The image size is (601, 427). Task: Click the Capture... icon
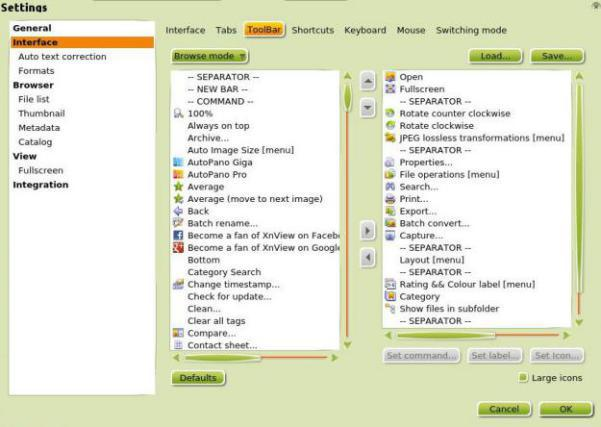390,235
